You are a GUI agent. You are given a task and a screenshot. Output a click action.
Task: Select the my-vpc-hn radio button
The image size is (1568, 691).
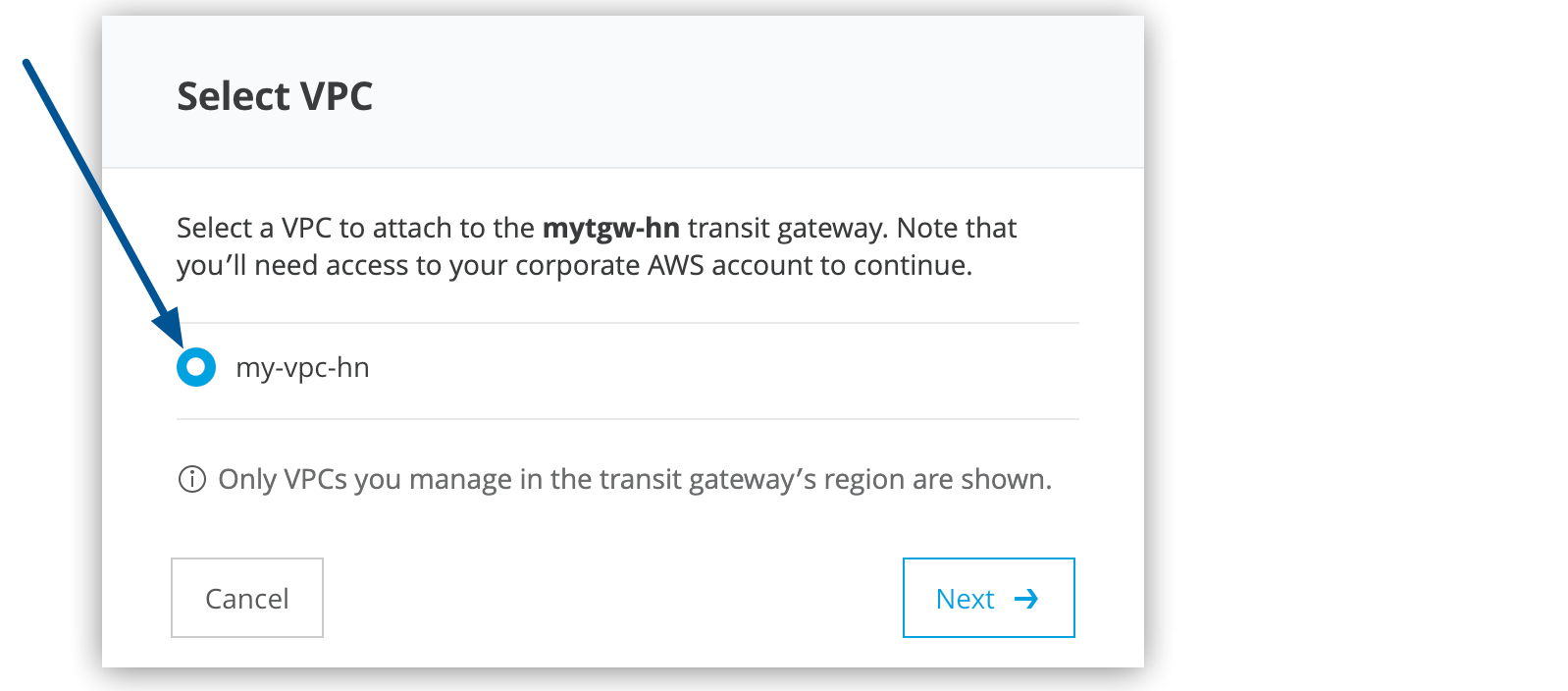(196, 367)
